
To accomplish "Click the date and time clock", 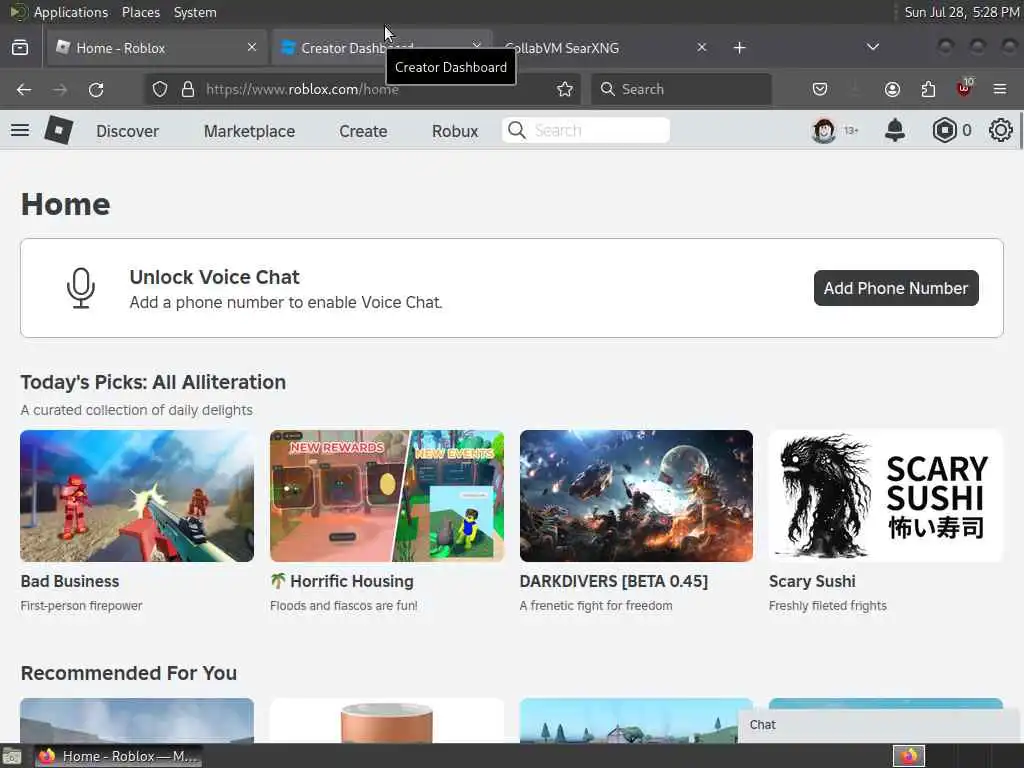I will (961, 12).
